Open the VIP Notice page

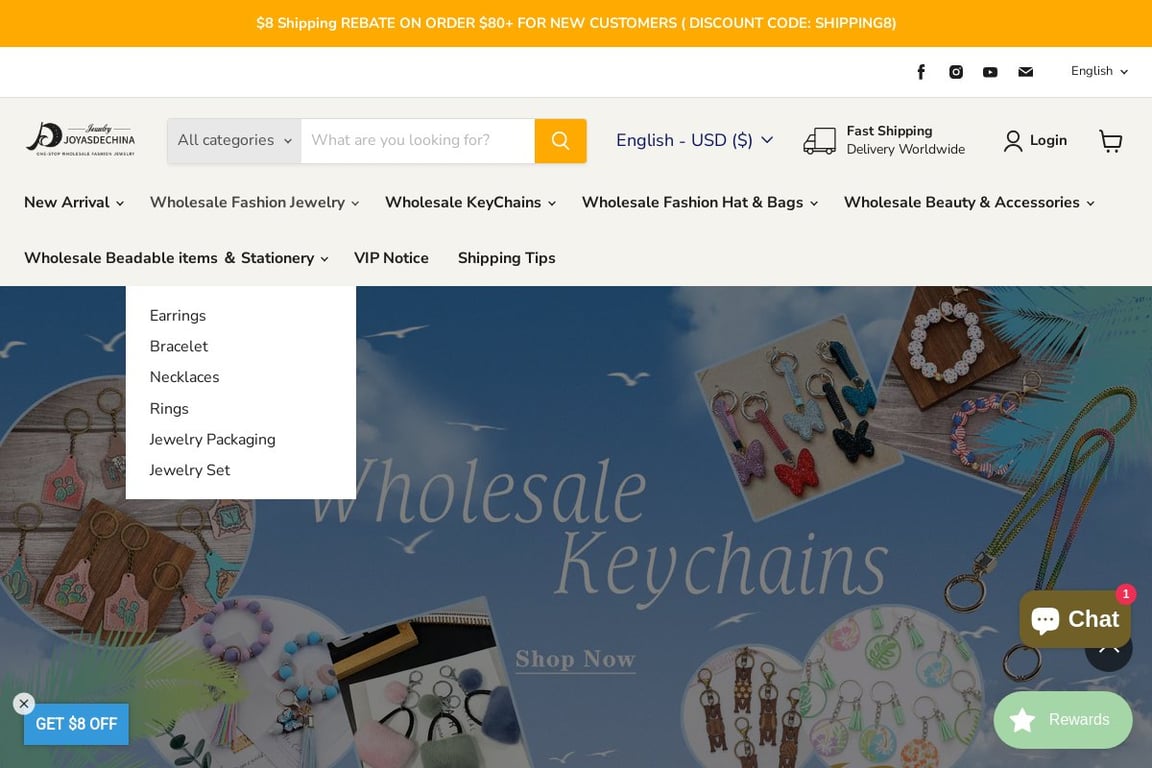392,258
